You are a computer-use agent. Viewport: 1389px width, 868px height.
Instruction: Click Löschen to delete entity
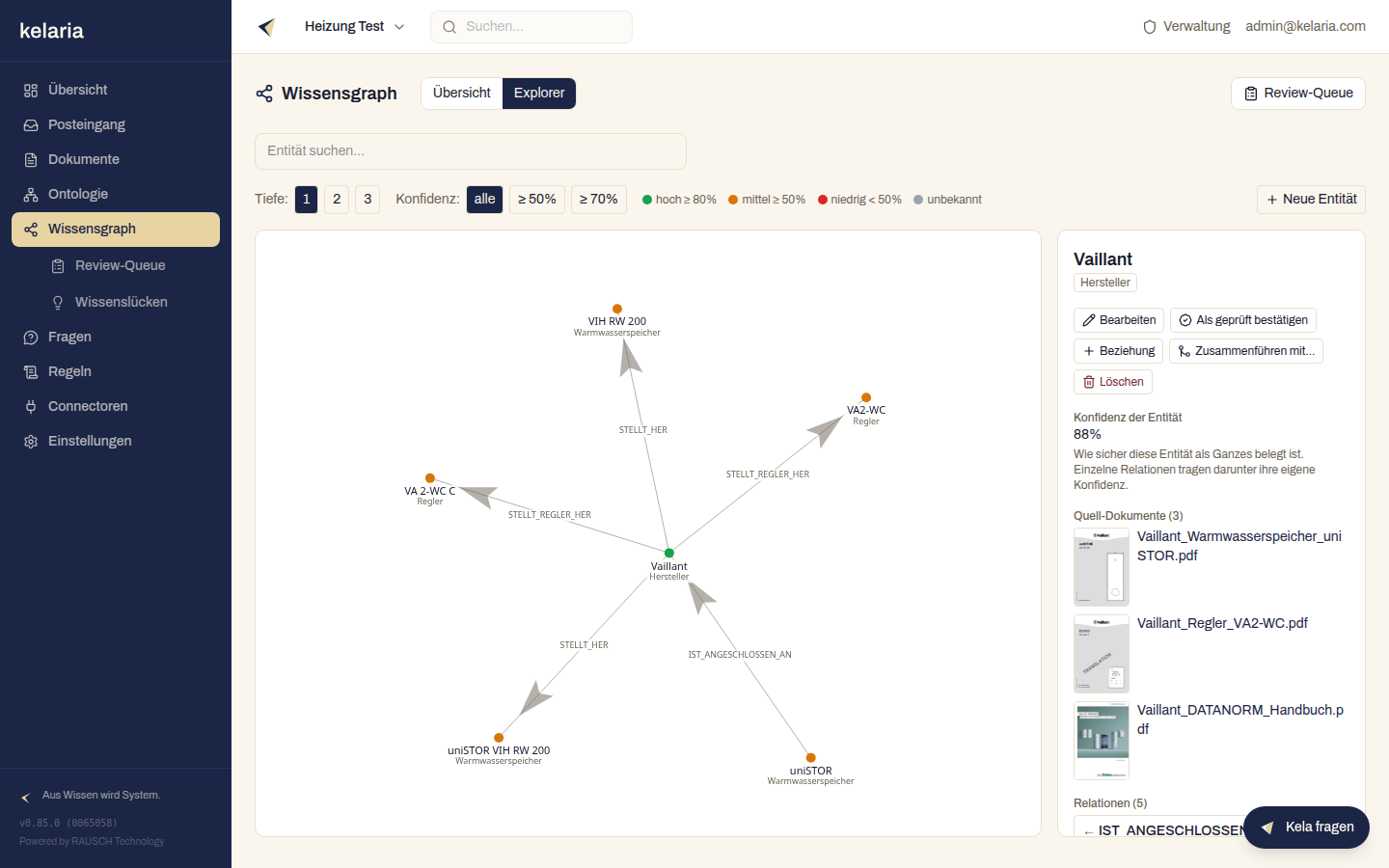(x=1113, y=382)
